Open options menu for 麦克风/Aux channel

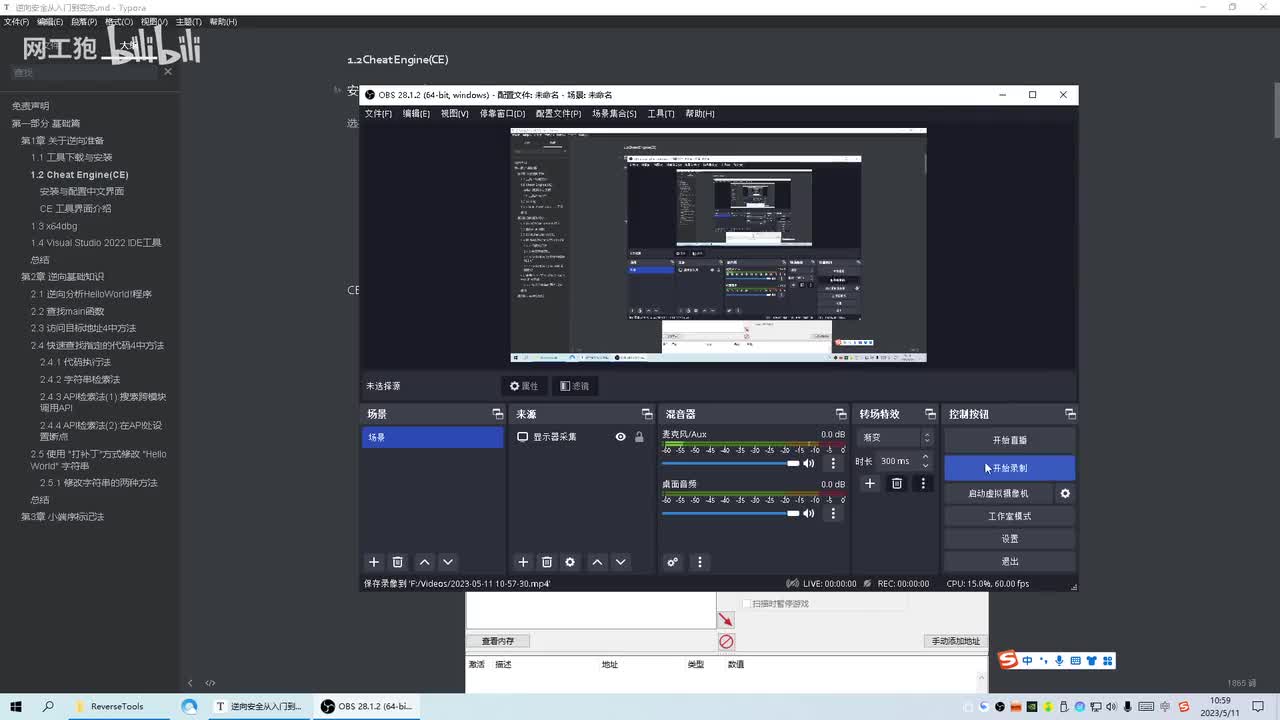click(x=833, y=463)
